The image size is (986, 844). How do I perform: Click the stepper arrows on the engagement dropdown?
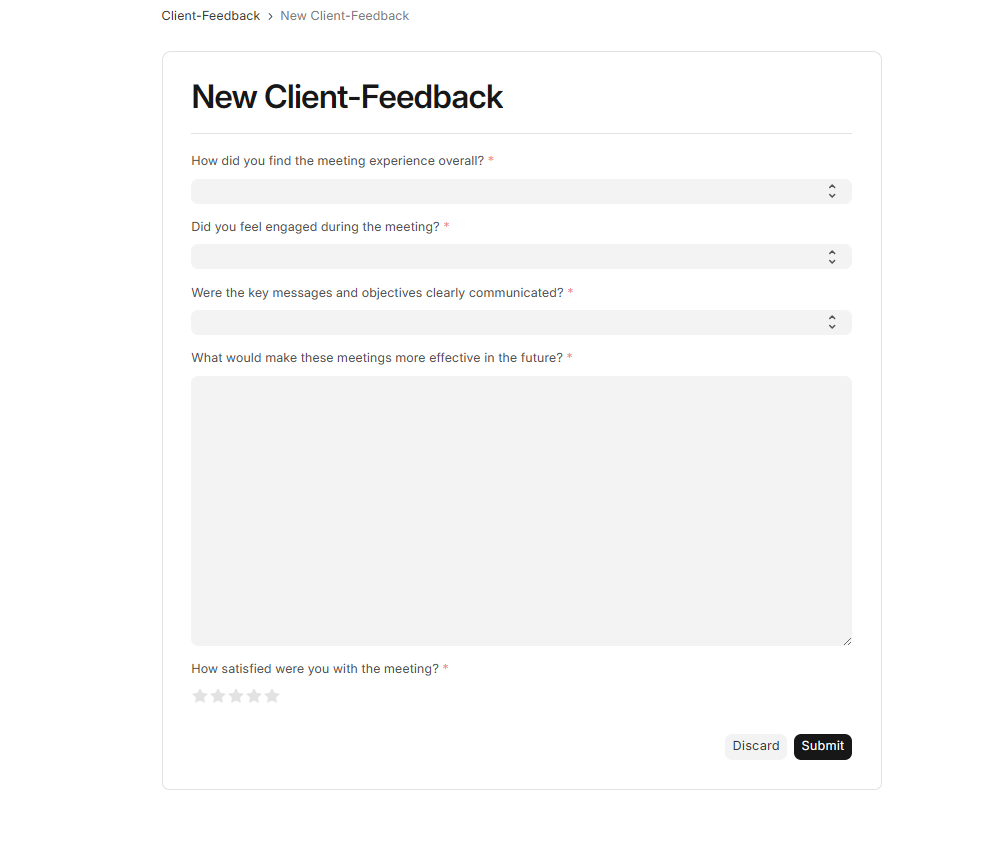832,256
